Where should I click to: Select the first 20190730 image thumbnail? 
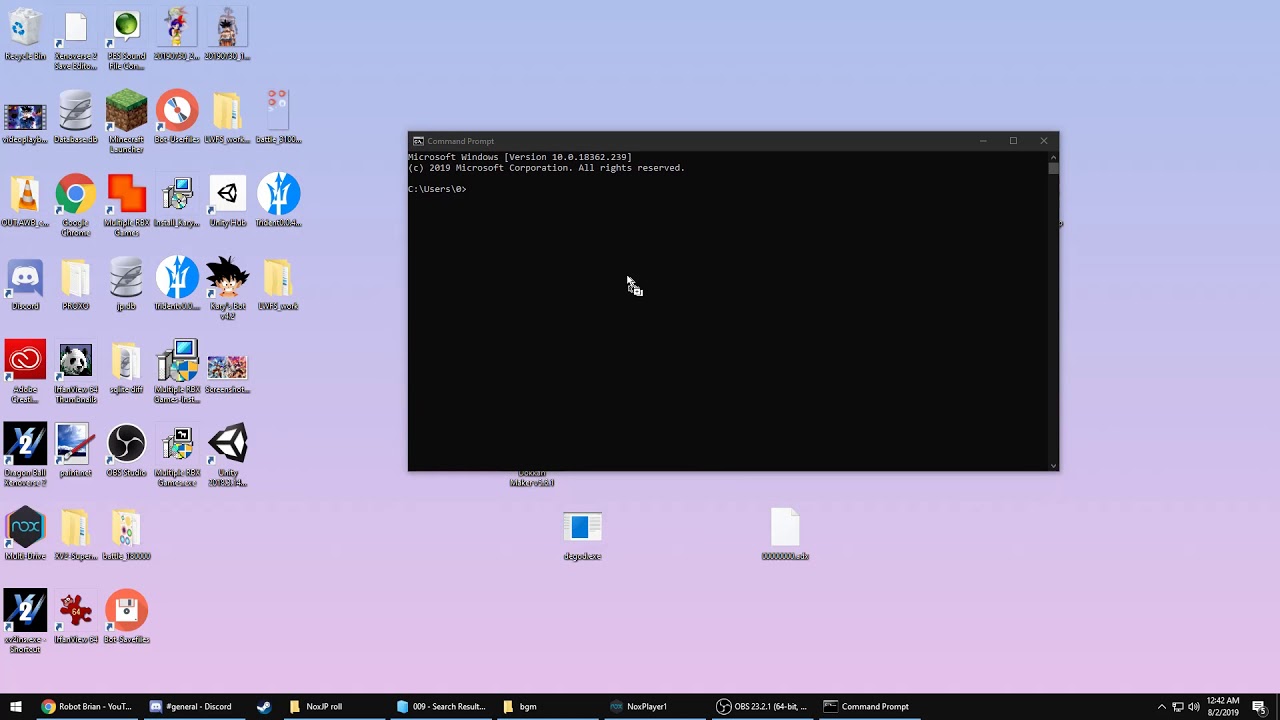click(177, 35)
